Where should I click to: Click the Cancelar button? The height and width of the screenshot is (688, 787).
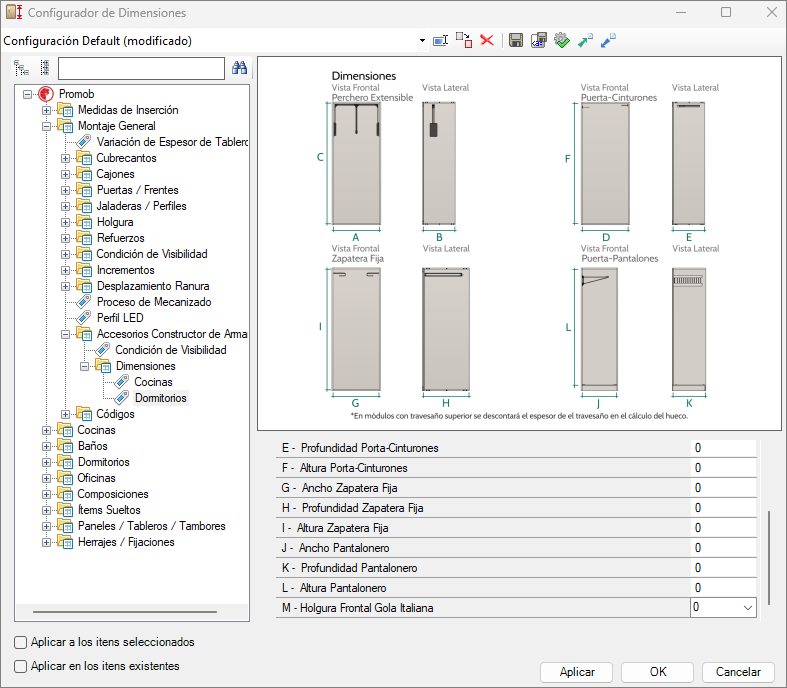[738, 672]
